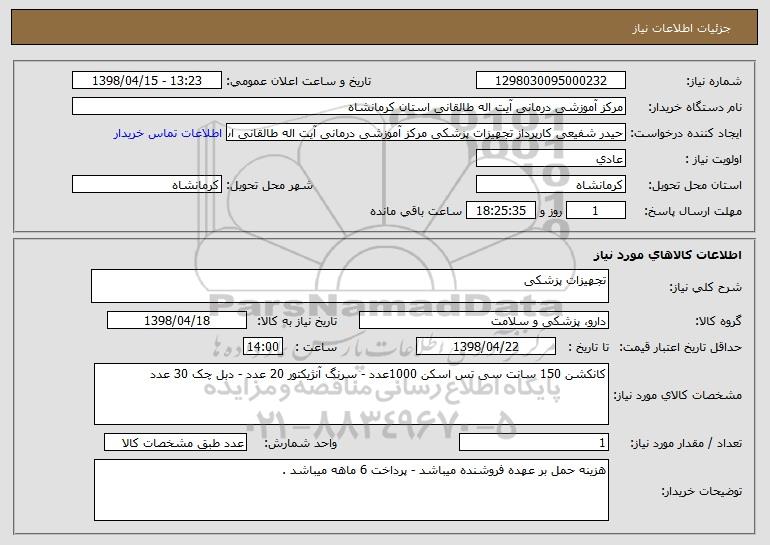Click the حداقل تاریخ اعتبار قیمت label
This screenshot has height=545, width=770.
tap(681, 347)
